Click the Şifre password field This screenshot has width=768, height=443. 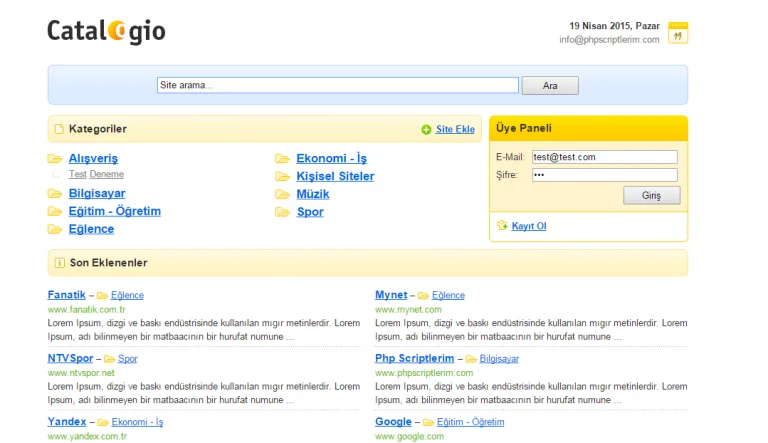(605, 175)
